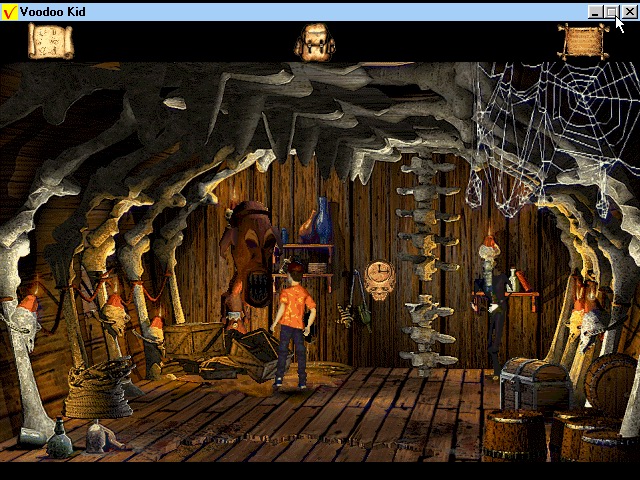Open the backpack inventory icon
The height and width of the screenshot is (480, 640).
point(315,42)
